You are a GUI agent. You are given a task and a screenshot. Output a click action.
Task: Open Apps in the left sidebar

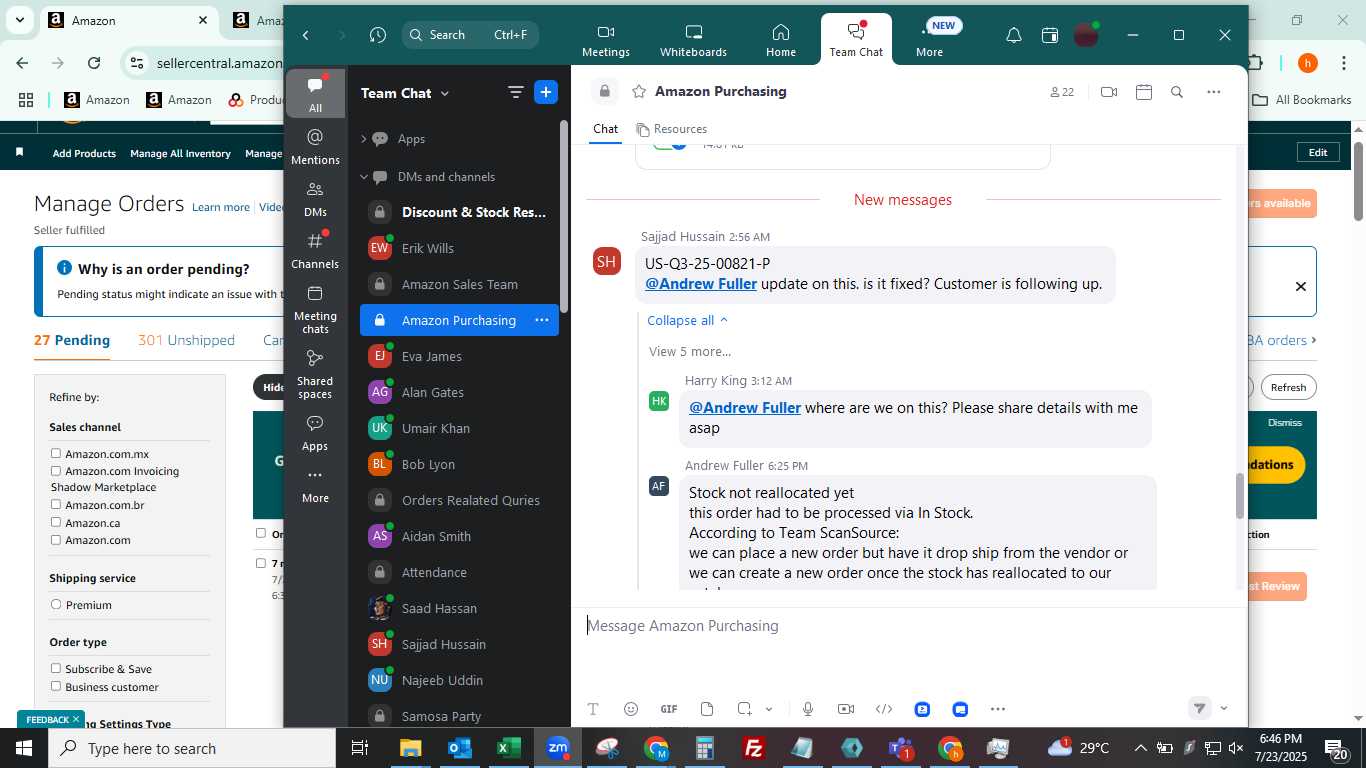point(315,433)
